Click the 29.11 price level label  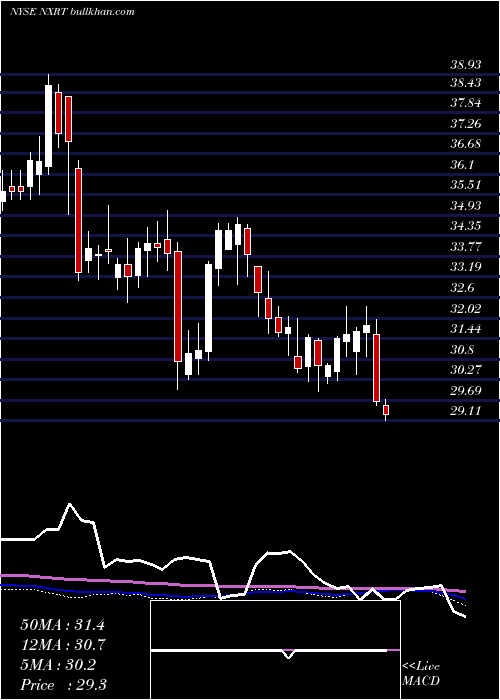tap(466, 411)
